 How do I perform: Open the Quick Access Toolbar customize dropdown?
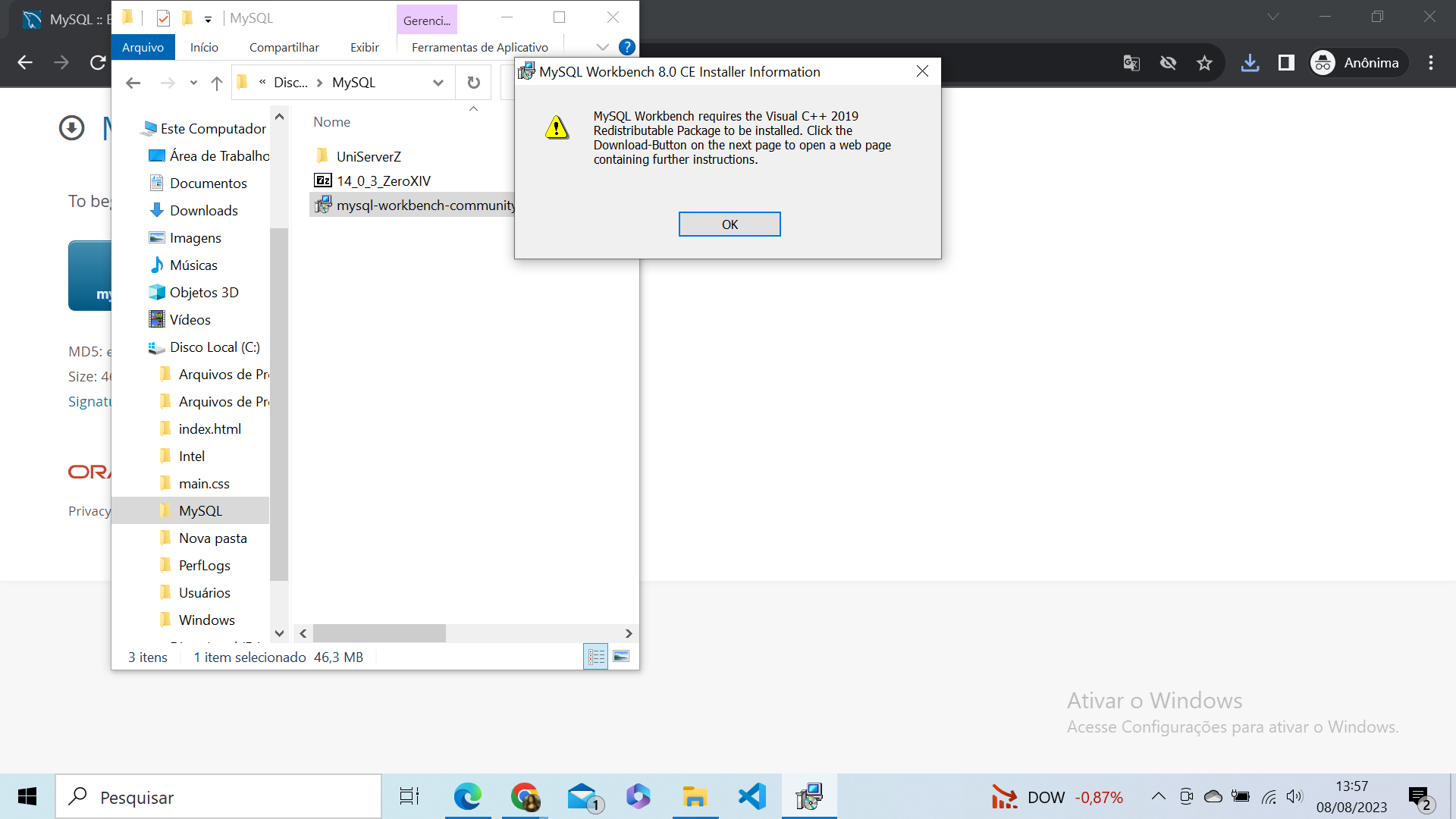point(208,19)
